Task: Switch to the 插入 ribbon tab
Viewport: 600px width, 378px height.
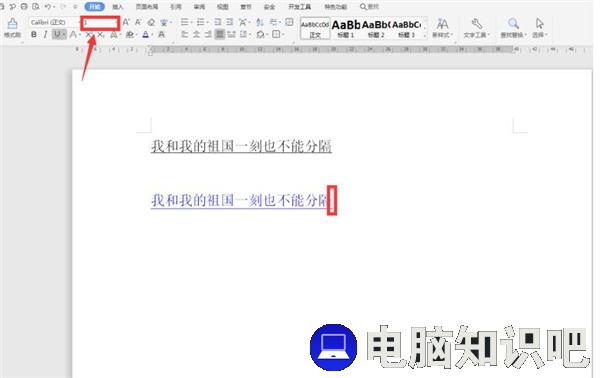Action: pos(118,7)
